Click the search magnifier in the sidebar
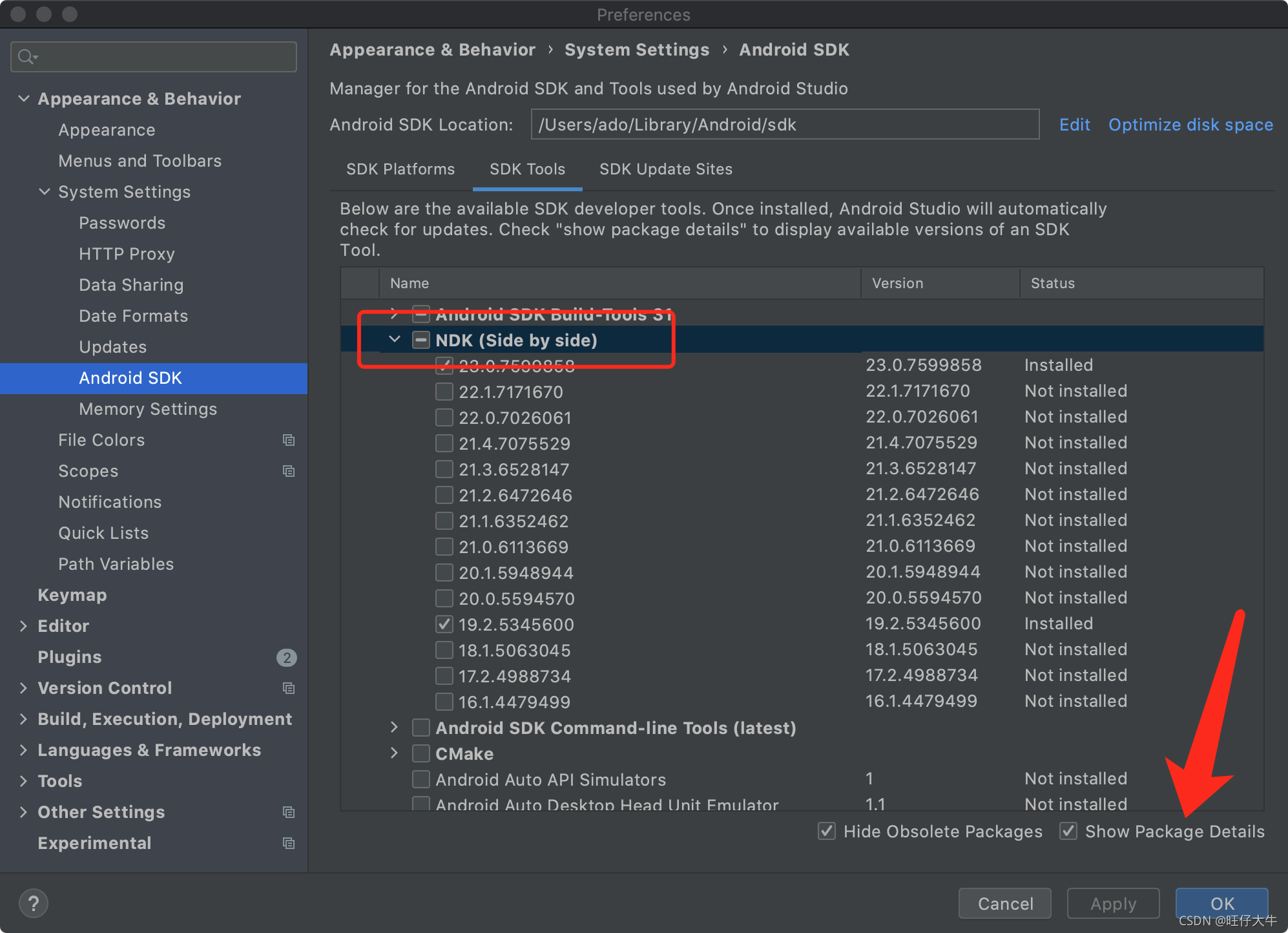 (27, 57)
